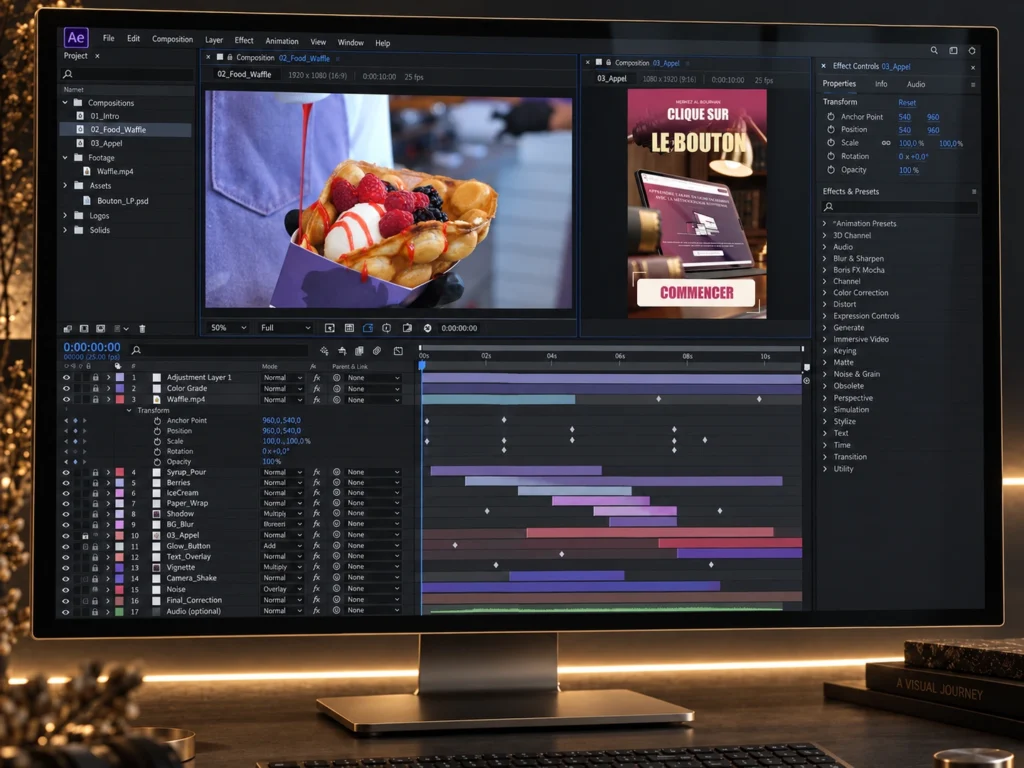Screen dimensions: 1024x768
Task: Click the workspace panel icon at top right
Action: tap(953, 50)
